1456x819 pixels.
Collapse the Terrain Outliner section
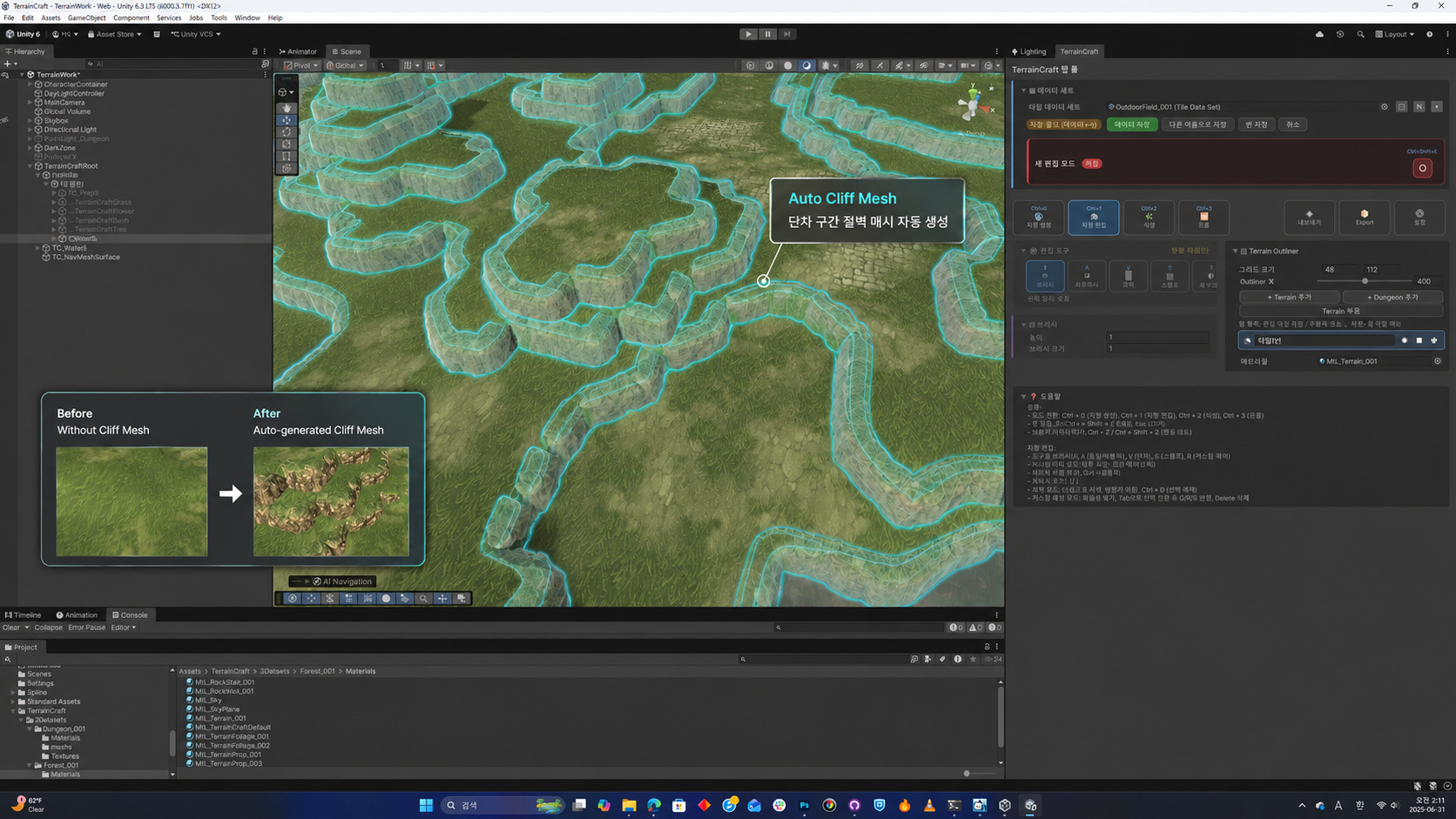pos(1235,252)
